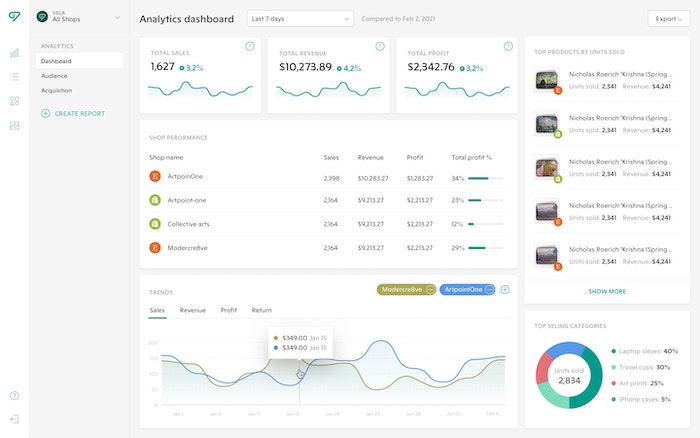This screenshot has height=438, width=700.
Task: Open the info icon on Total Revenue card
Action: [x=380, y=46]
